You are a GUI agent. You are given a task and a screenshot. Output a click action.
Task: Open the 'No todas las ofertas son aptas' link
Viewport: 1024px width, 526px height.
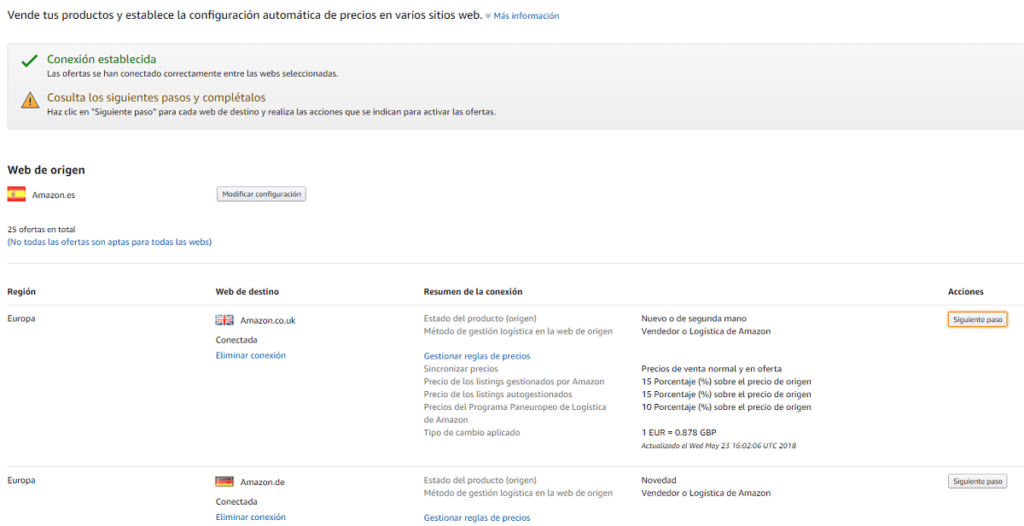[x=109, y=242]
